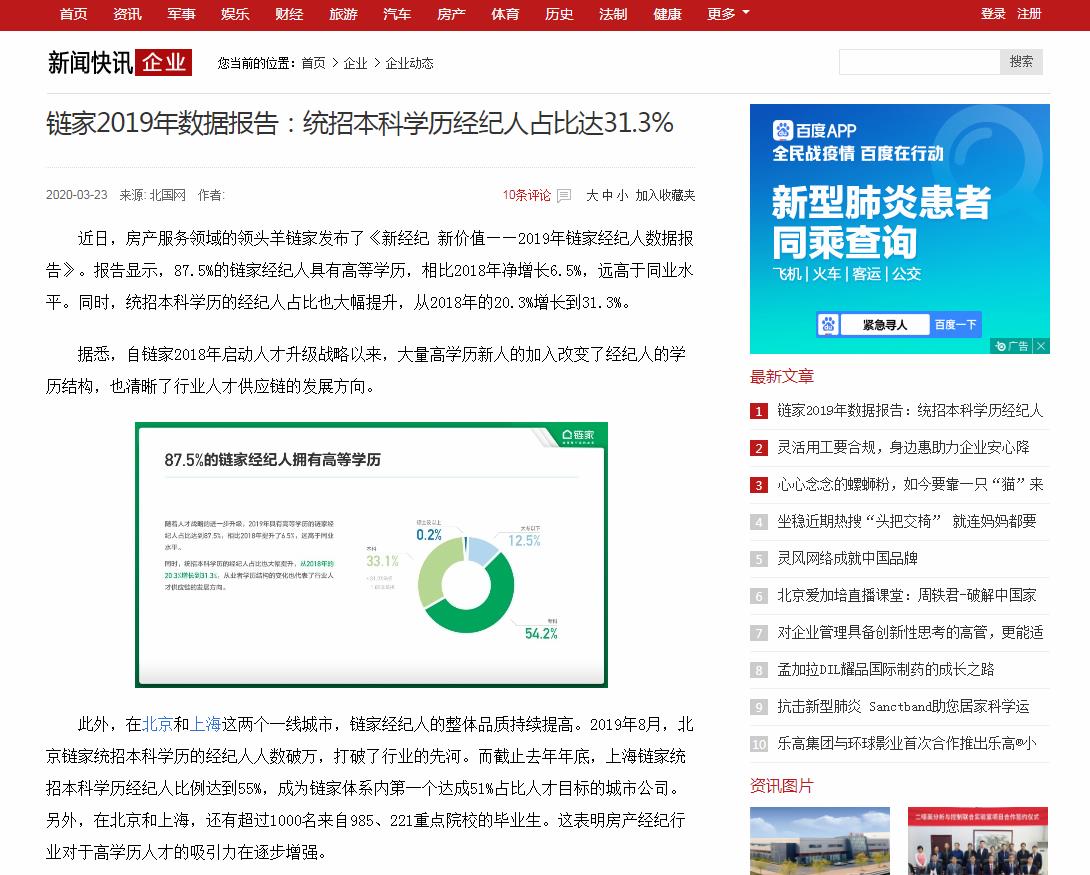Open the 汽车 navigation tab

(x=397, y=14)
